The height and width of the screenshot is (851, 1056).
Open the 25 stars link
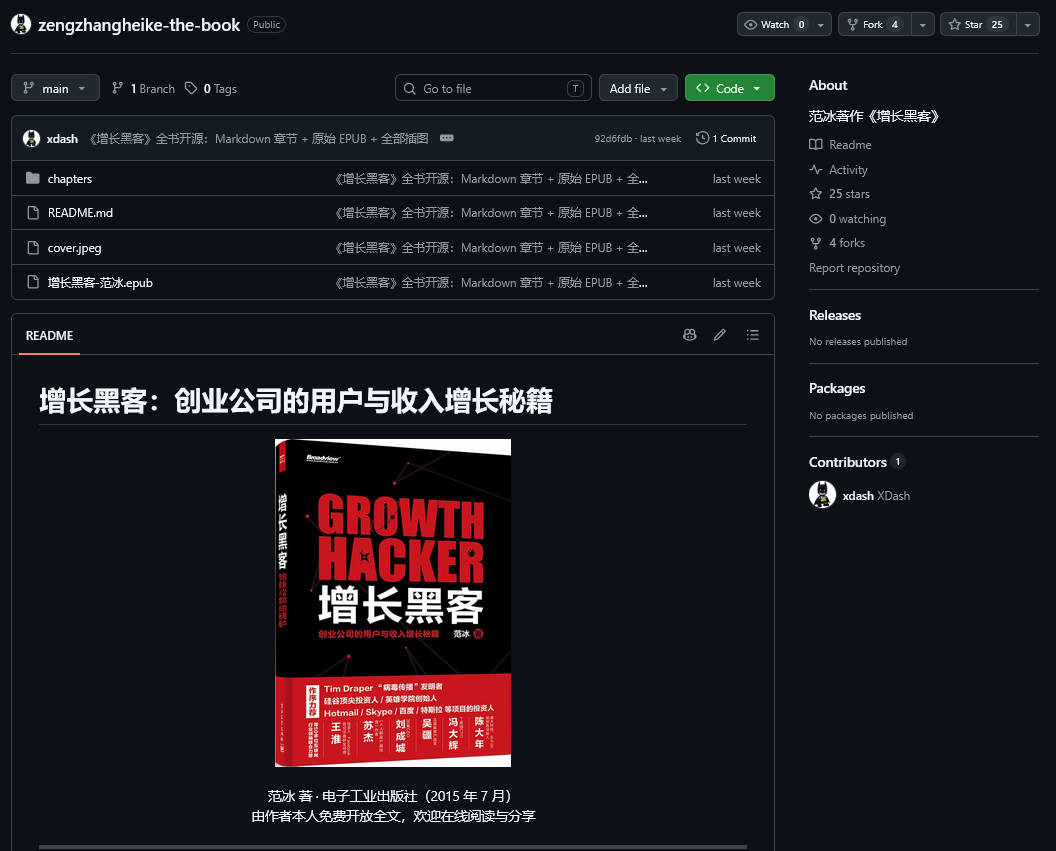(849, 194)
